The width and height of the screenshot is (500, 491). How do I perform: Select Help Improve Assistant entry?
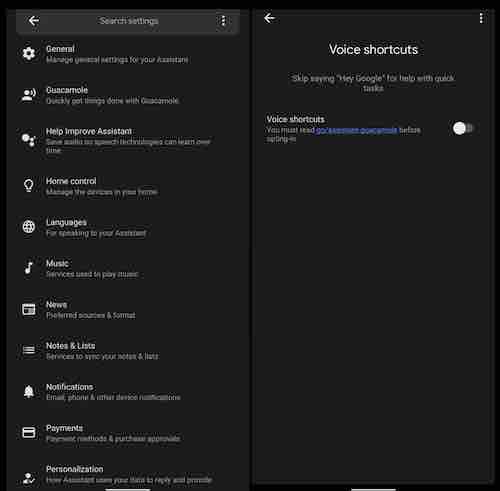[x=128, y=140]
